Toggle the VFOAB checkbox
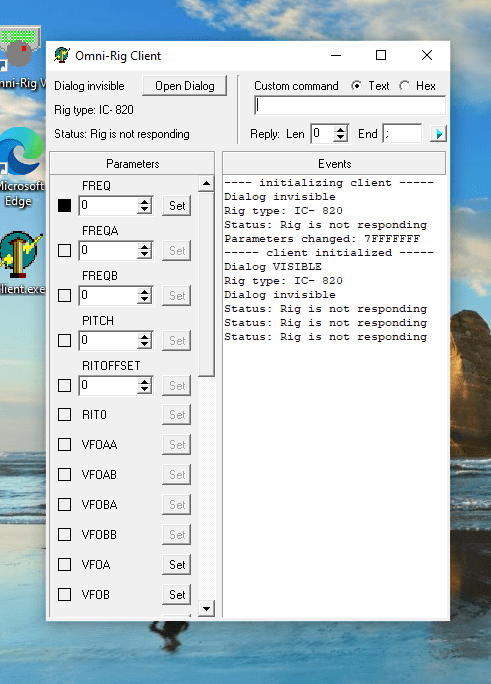Image resolution: width=491 pixels, height=684 pixels. 65,475
